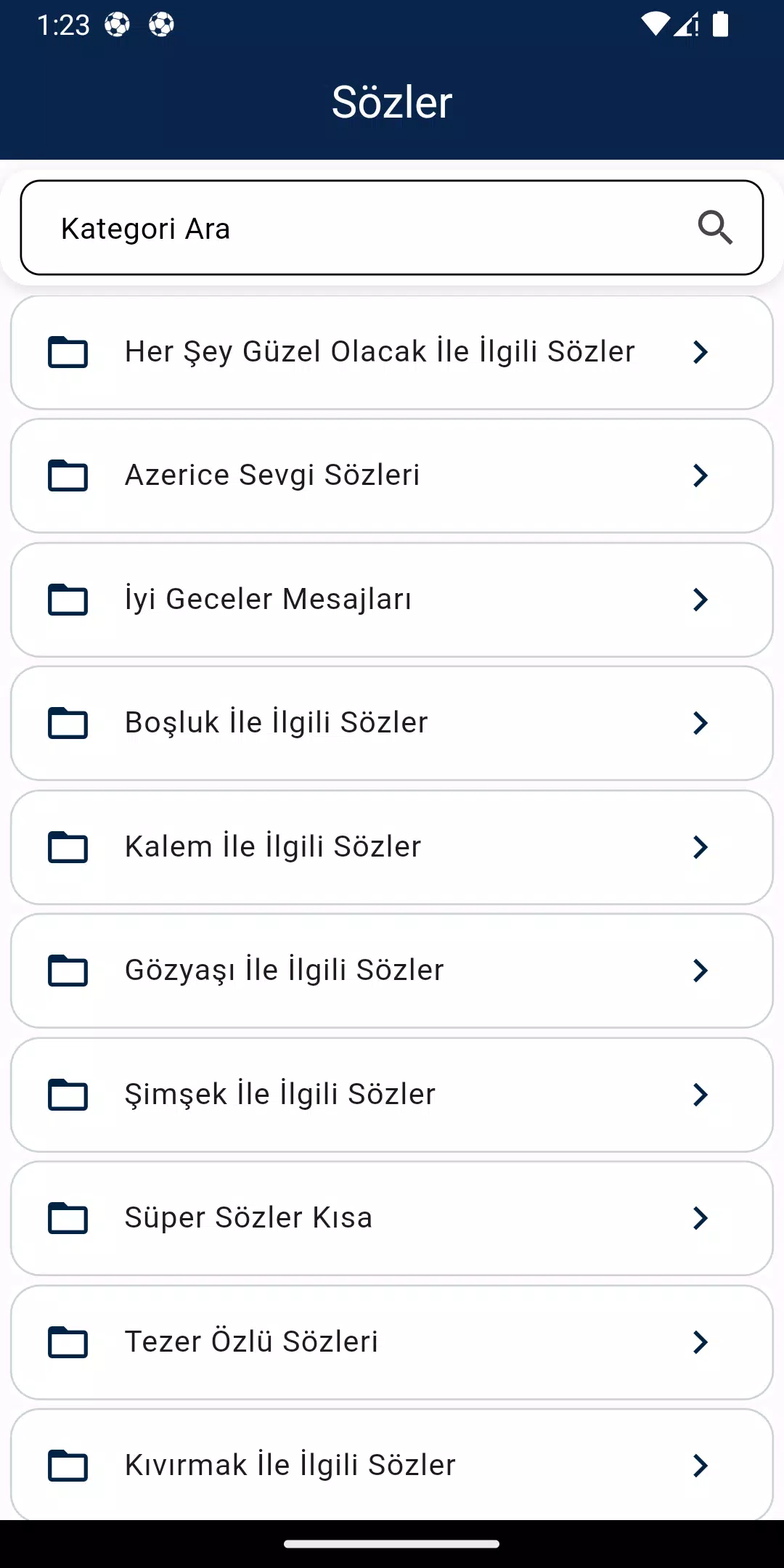Tap folder icon beside İyi Geceler Mesajları
784x1568 pixels.
68,600
